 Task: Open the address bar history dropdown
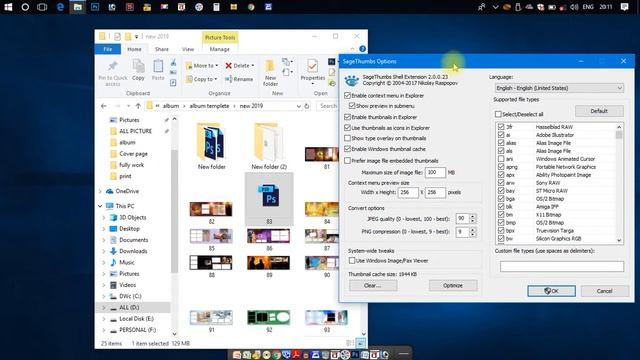coord(299,106)
